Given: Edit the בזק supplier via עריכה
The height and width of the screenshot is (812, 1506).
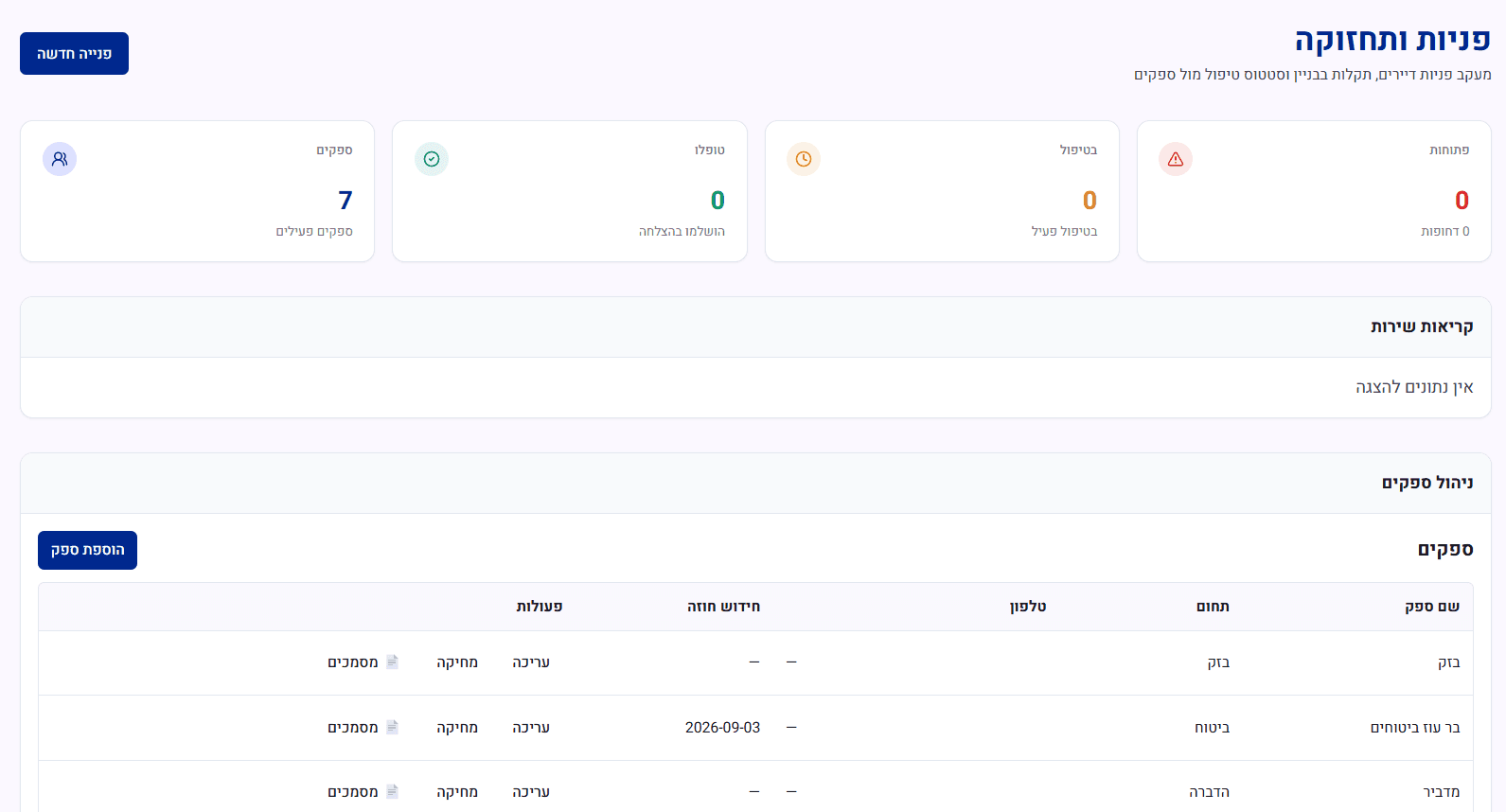Looking at the screenshot, I should [531, 662].
